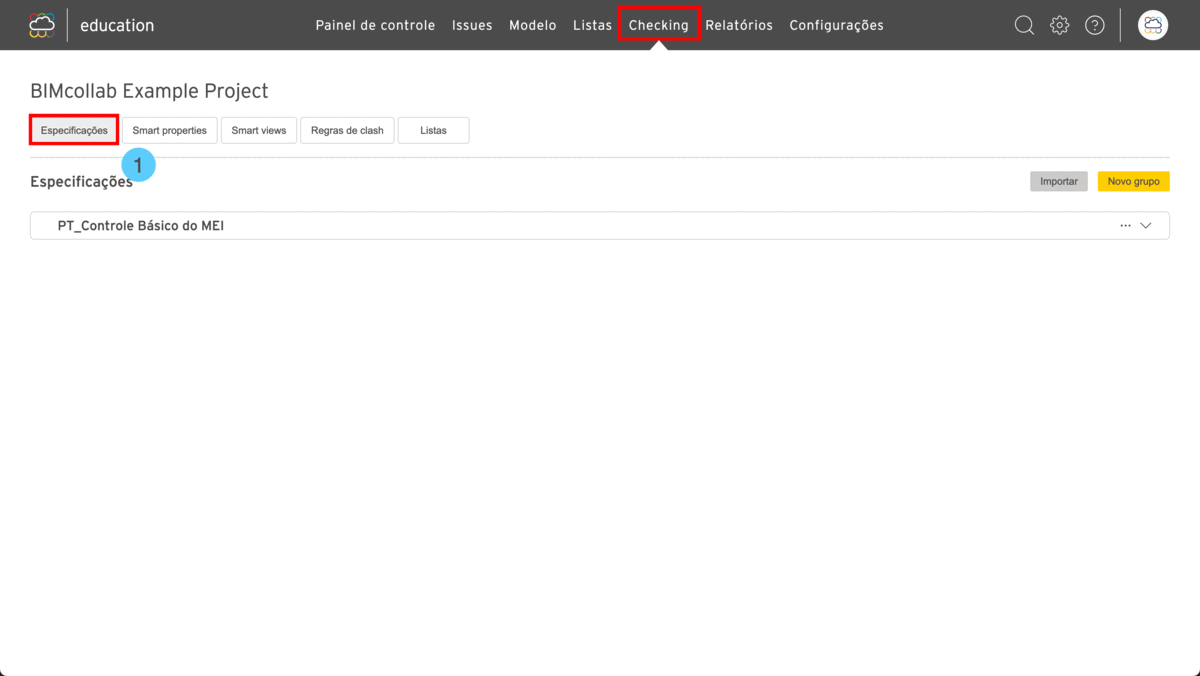Expand the PT_Controle Básico do MEI group chevron
Image resolution: width=1200 pixels, height=676 pixels.
tap(1146, 226)
